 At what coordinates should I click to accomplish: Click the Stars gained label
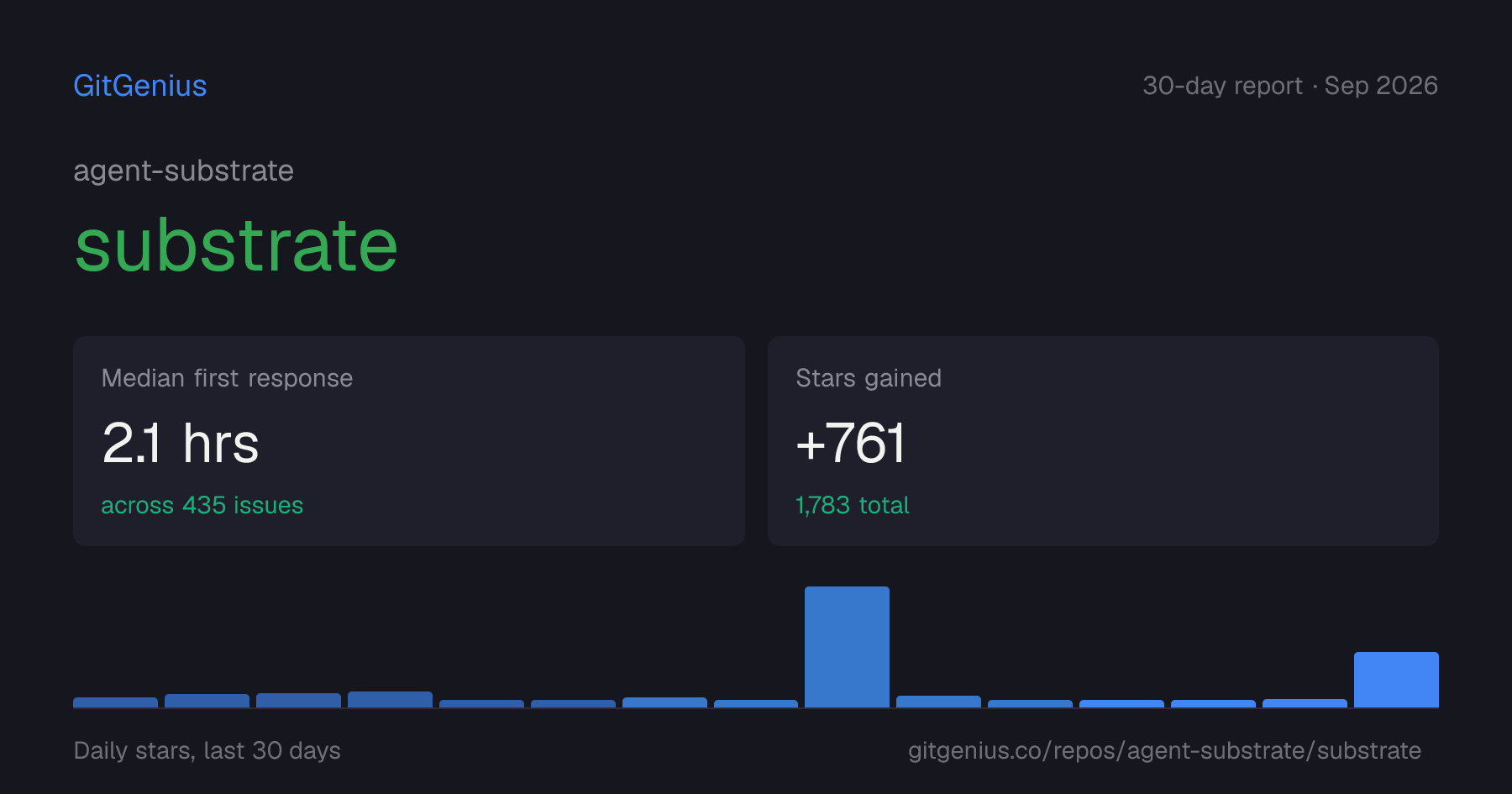869,378
